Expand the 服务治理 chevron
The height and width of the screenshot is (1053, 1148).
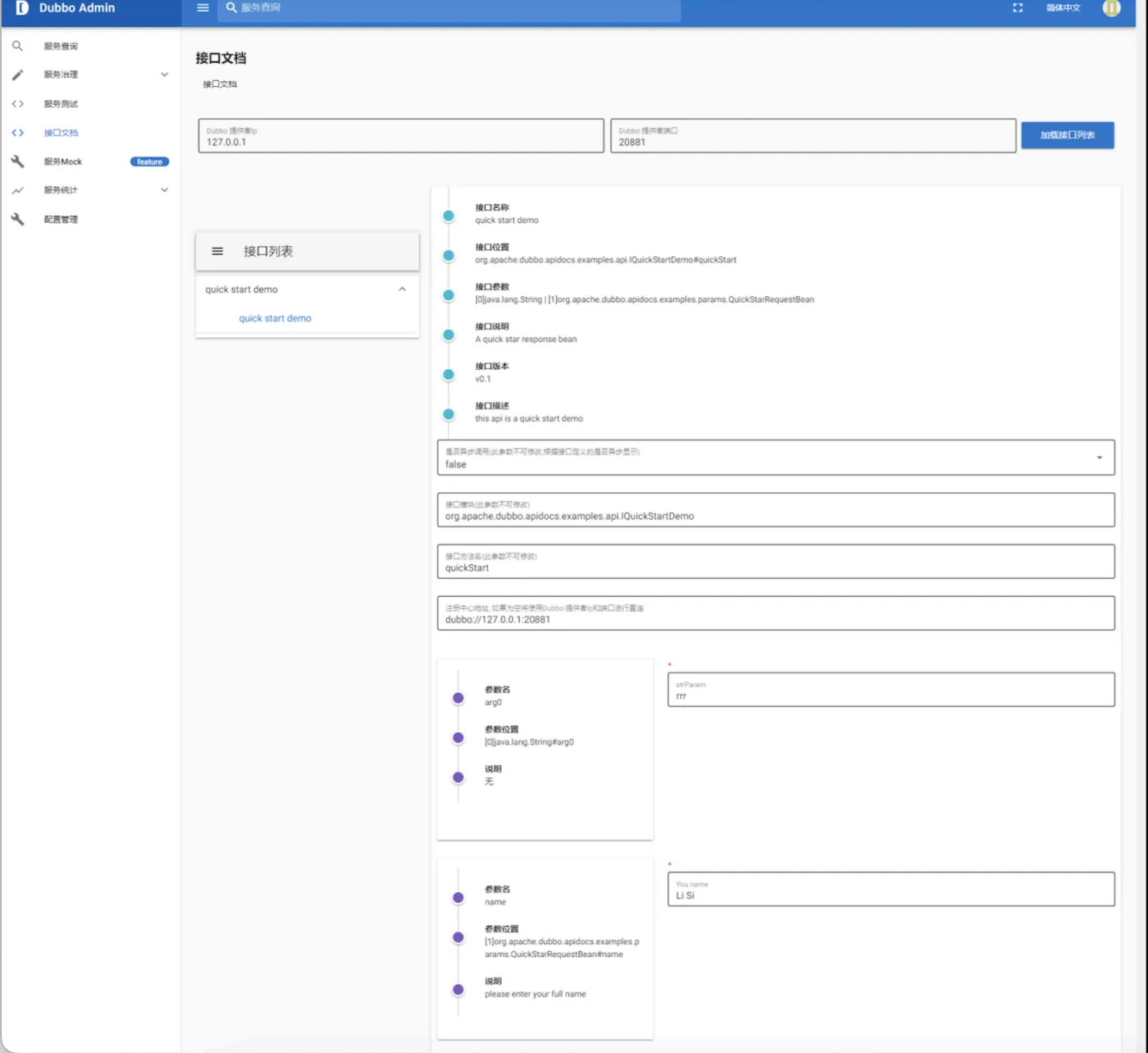(x=164, y=75)
